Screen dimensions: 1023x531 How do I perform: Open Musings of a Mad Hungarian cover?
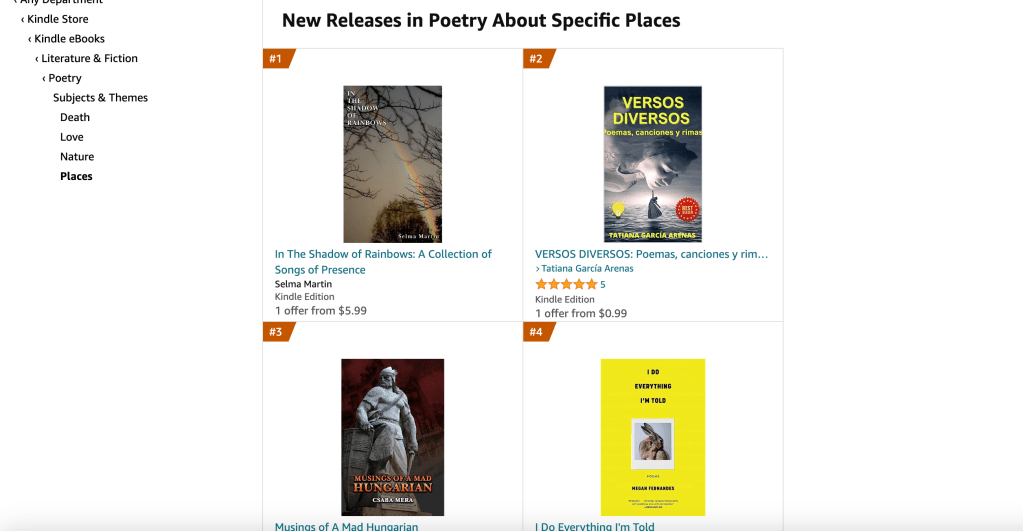[392, 437]
